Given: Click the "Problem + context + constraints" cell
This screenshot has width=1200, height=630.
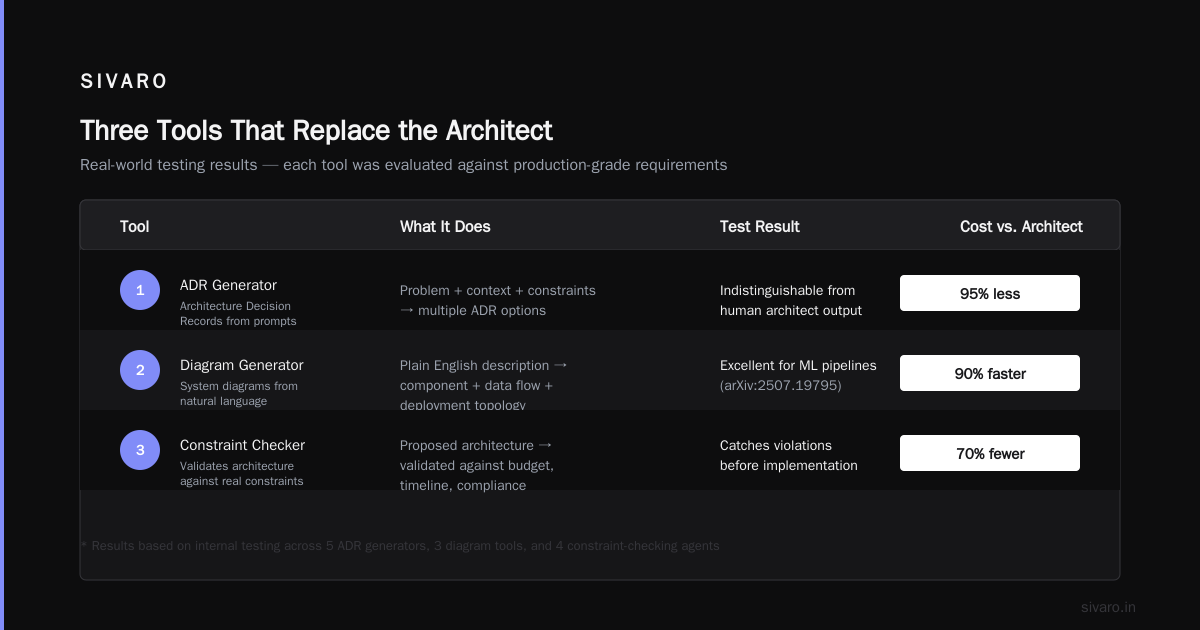Looking at the screenshot, I should [x=498, y=300].
